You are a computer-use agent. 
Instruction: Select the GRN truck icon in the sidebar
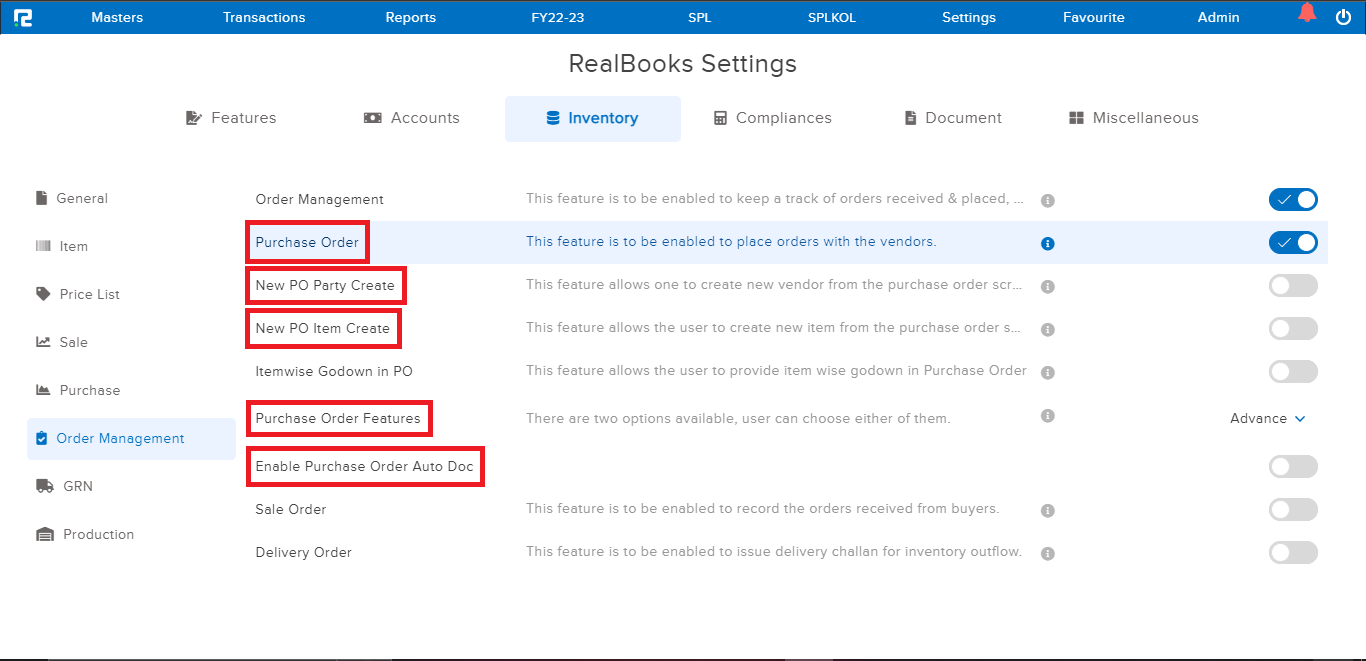(45, 486)
